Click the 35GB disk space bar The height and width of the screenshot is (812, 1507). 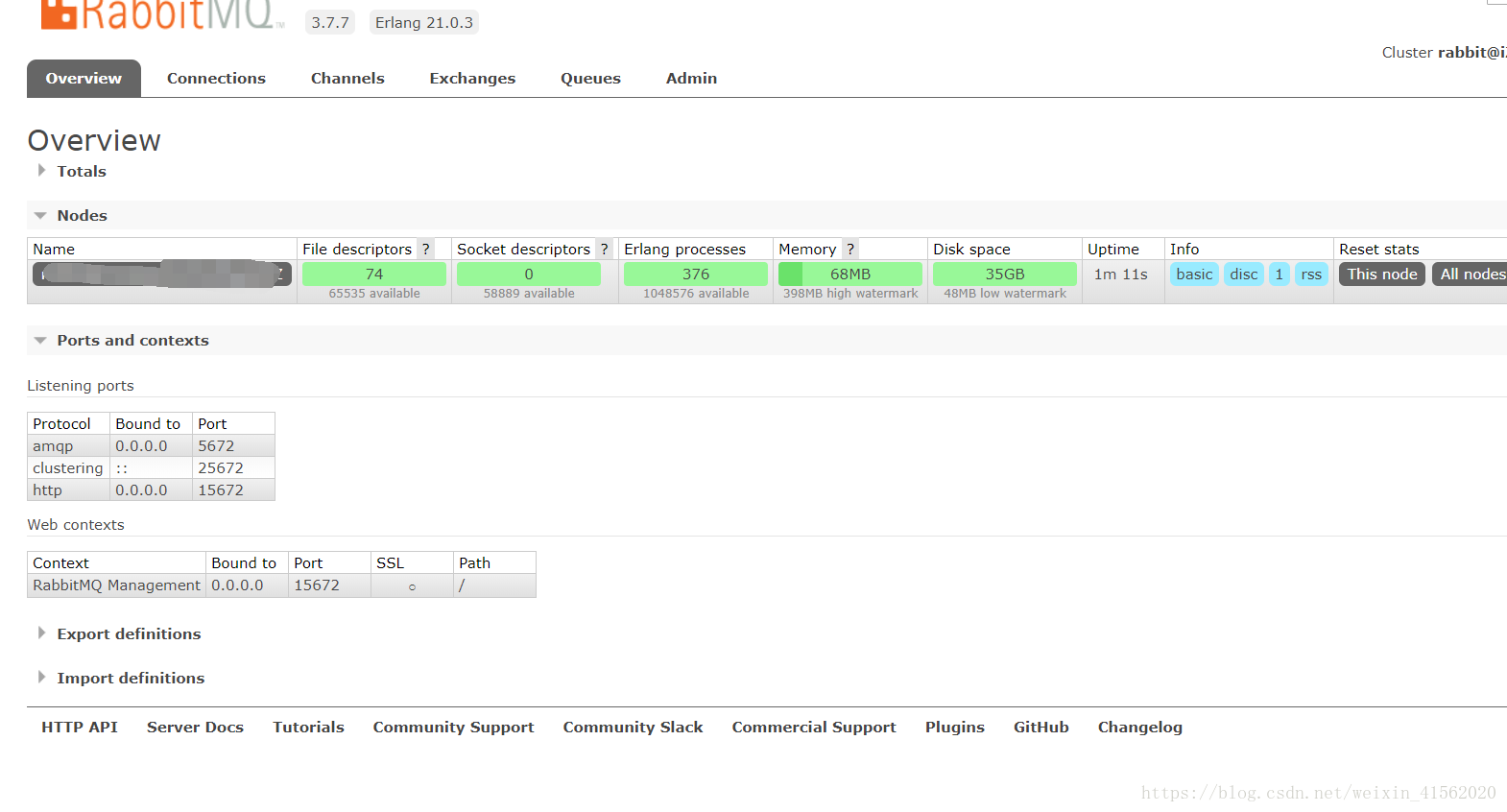click(x=1005, y=274)
